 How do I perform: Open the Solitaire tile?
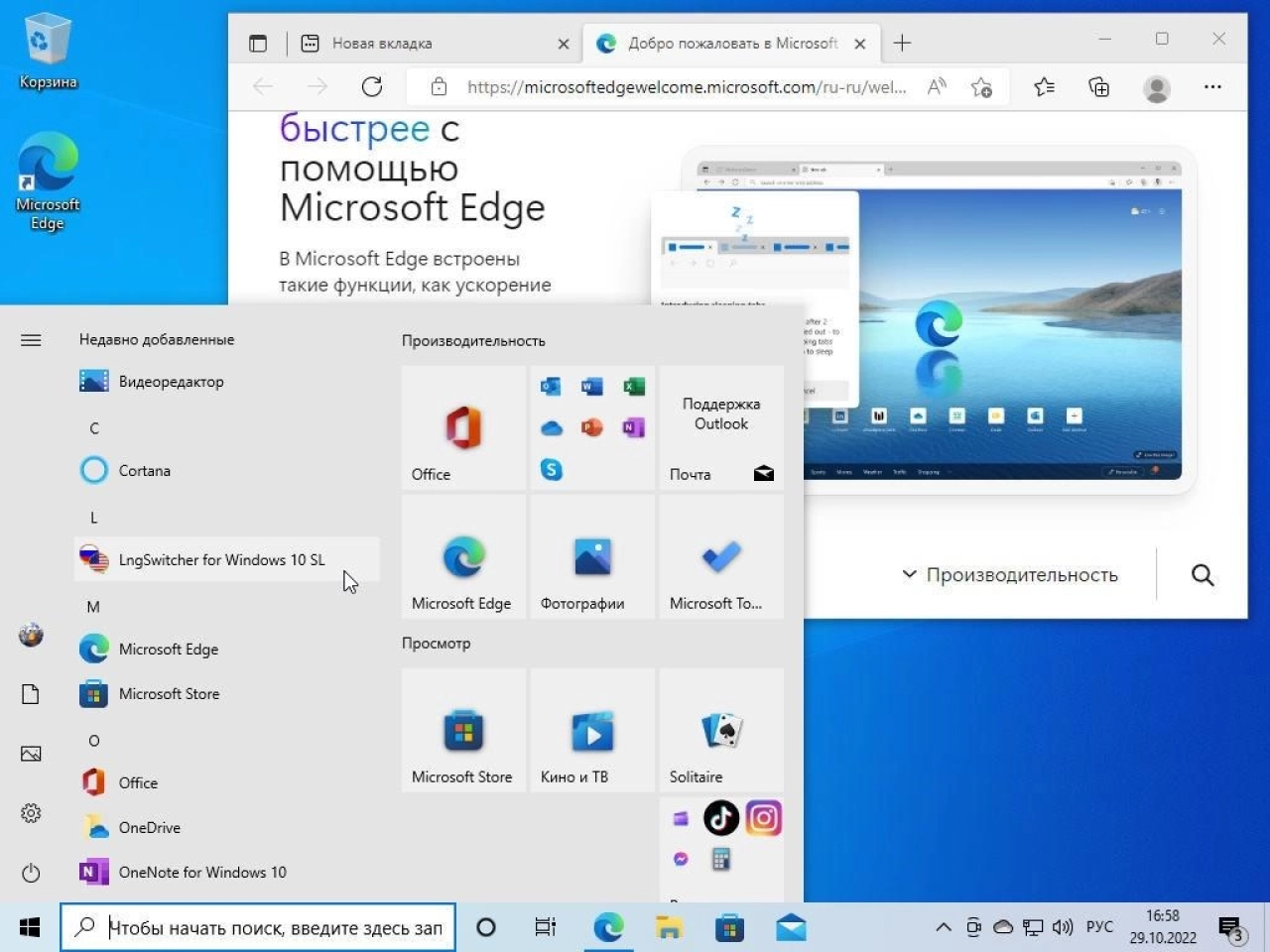coord(721,730)
